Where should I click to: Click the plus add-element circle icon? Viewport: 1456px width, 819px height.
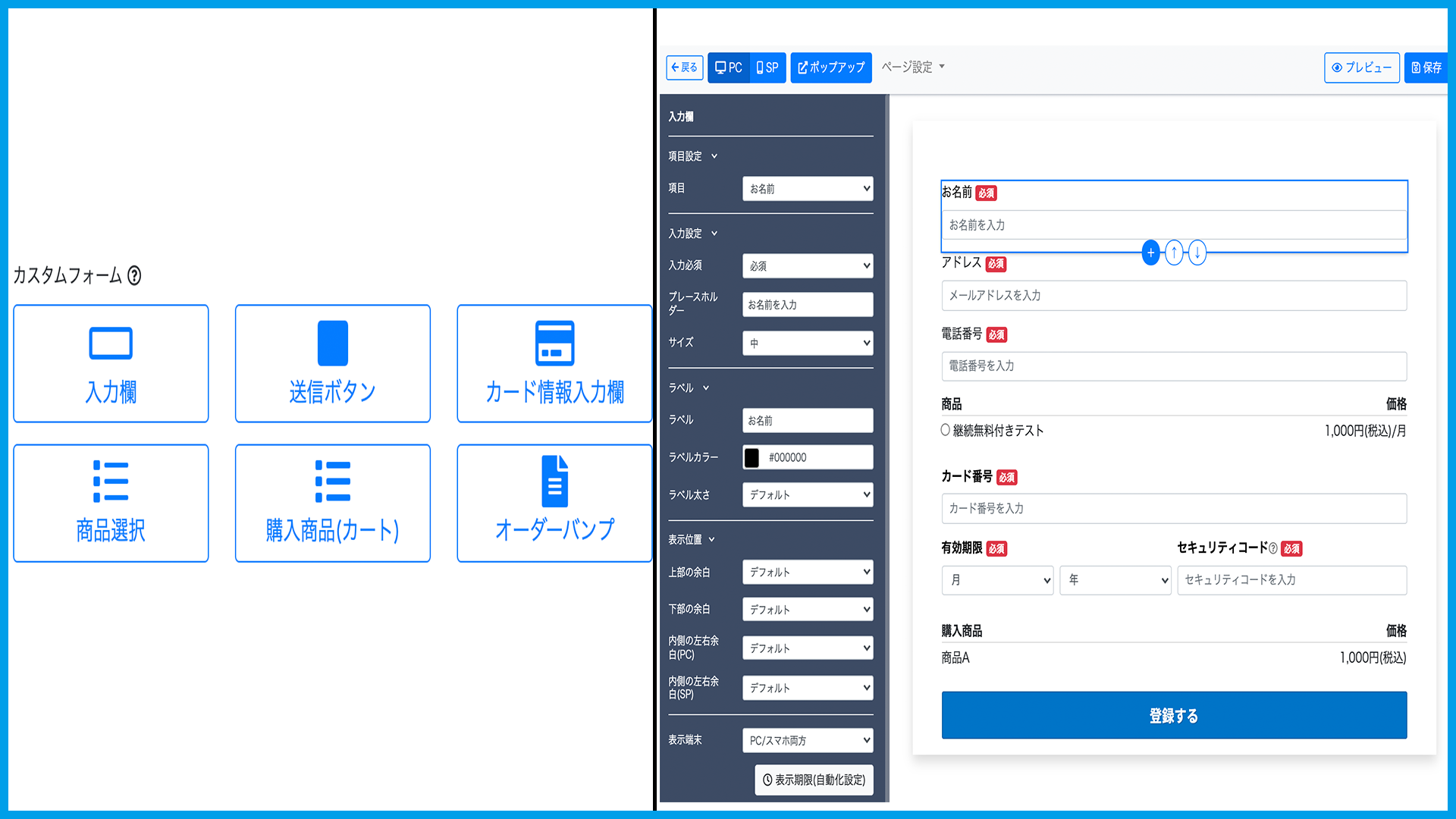pos(1150,253)
